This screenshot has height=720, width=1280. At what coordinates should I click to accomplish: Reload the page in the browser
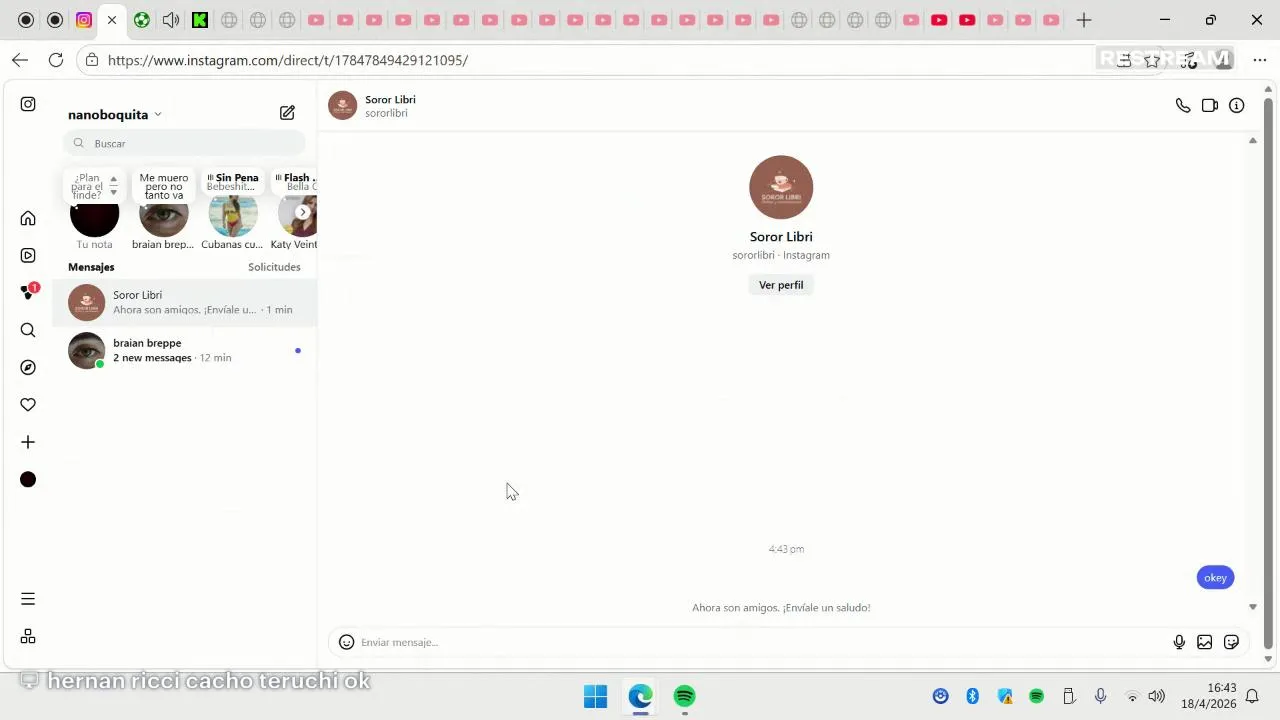(56, 60)
